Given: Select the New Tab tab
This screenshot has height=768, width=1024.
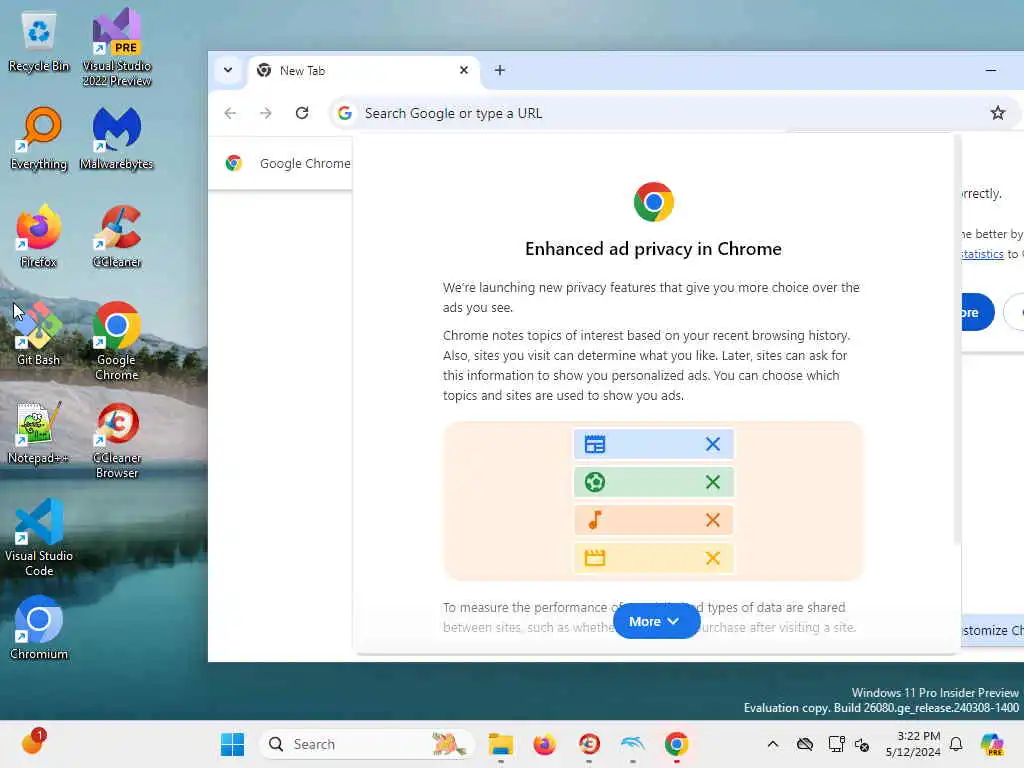Looking at the screenshot, I should tap(364, 71).
